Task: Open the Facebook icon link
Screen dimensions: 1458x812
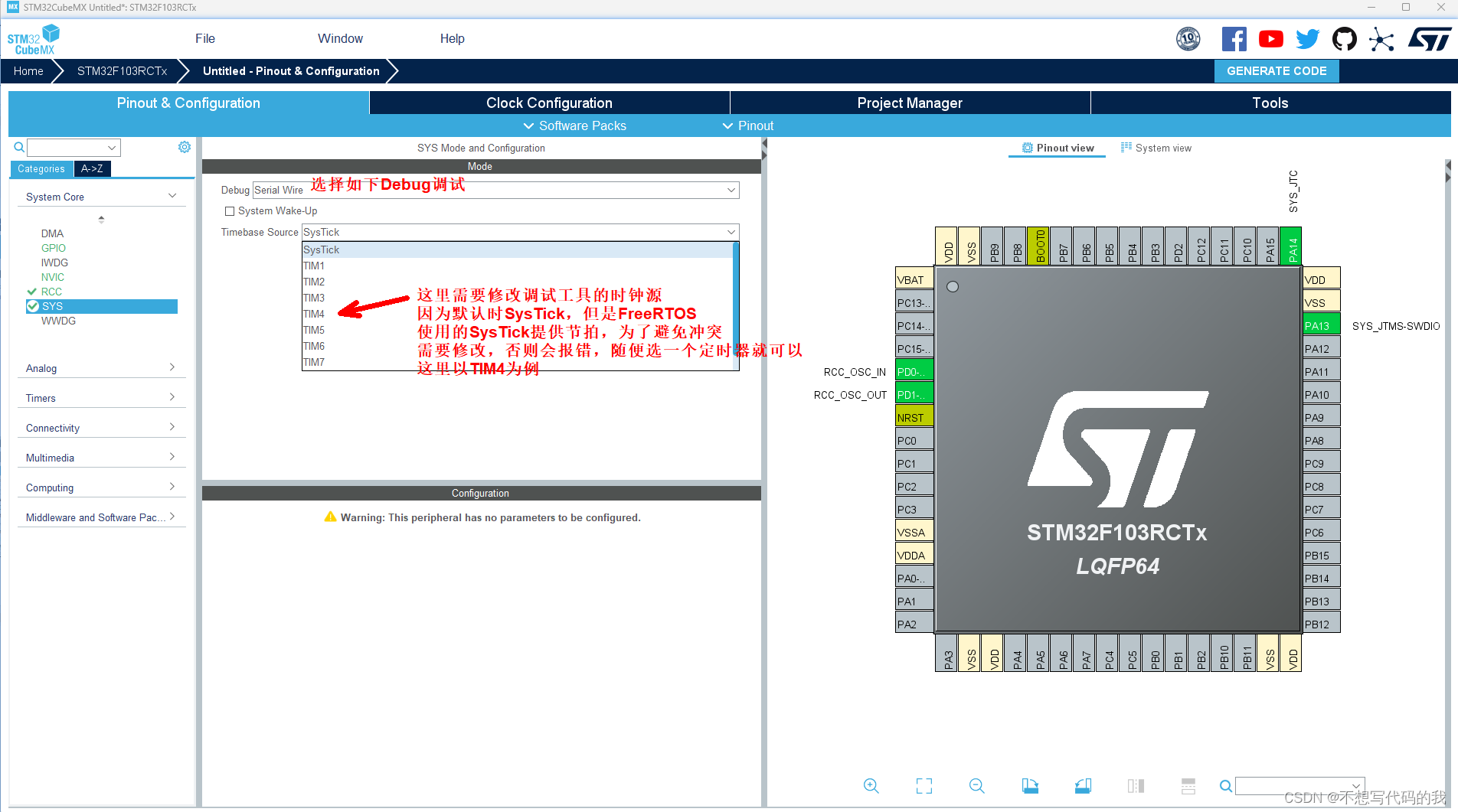Action: coord(1234,39)
